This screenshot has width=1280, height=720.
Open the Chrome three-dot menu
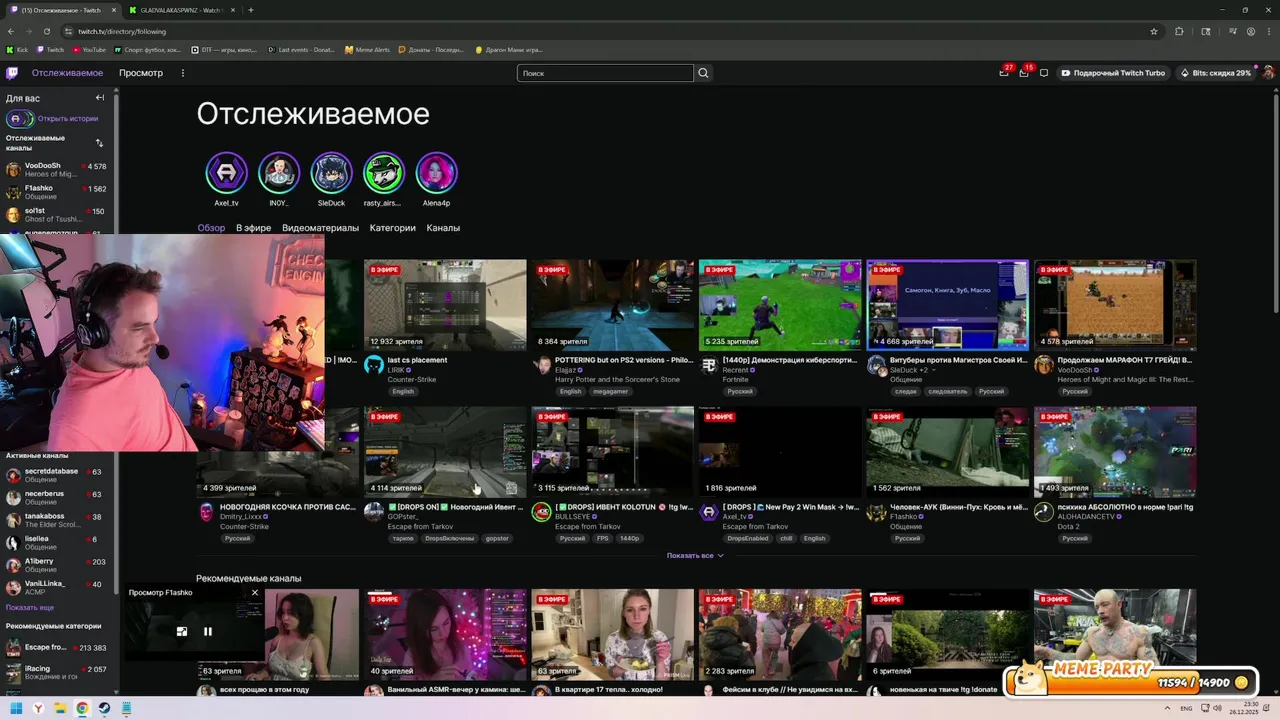coord(1269,31)
